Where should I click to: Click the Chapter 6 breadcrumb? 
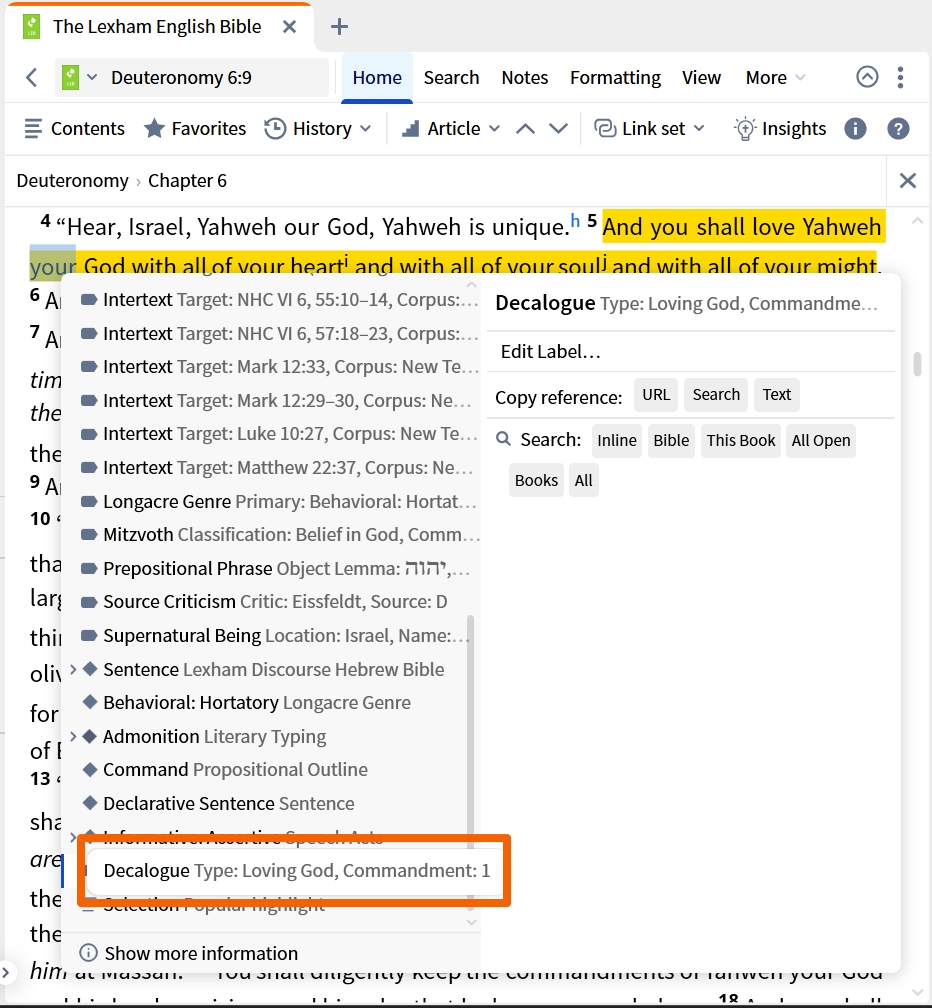click(187, 181)
